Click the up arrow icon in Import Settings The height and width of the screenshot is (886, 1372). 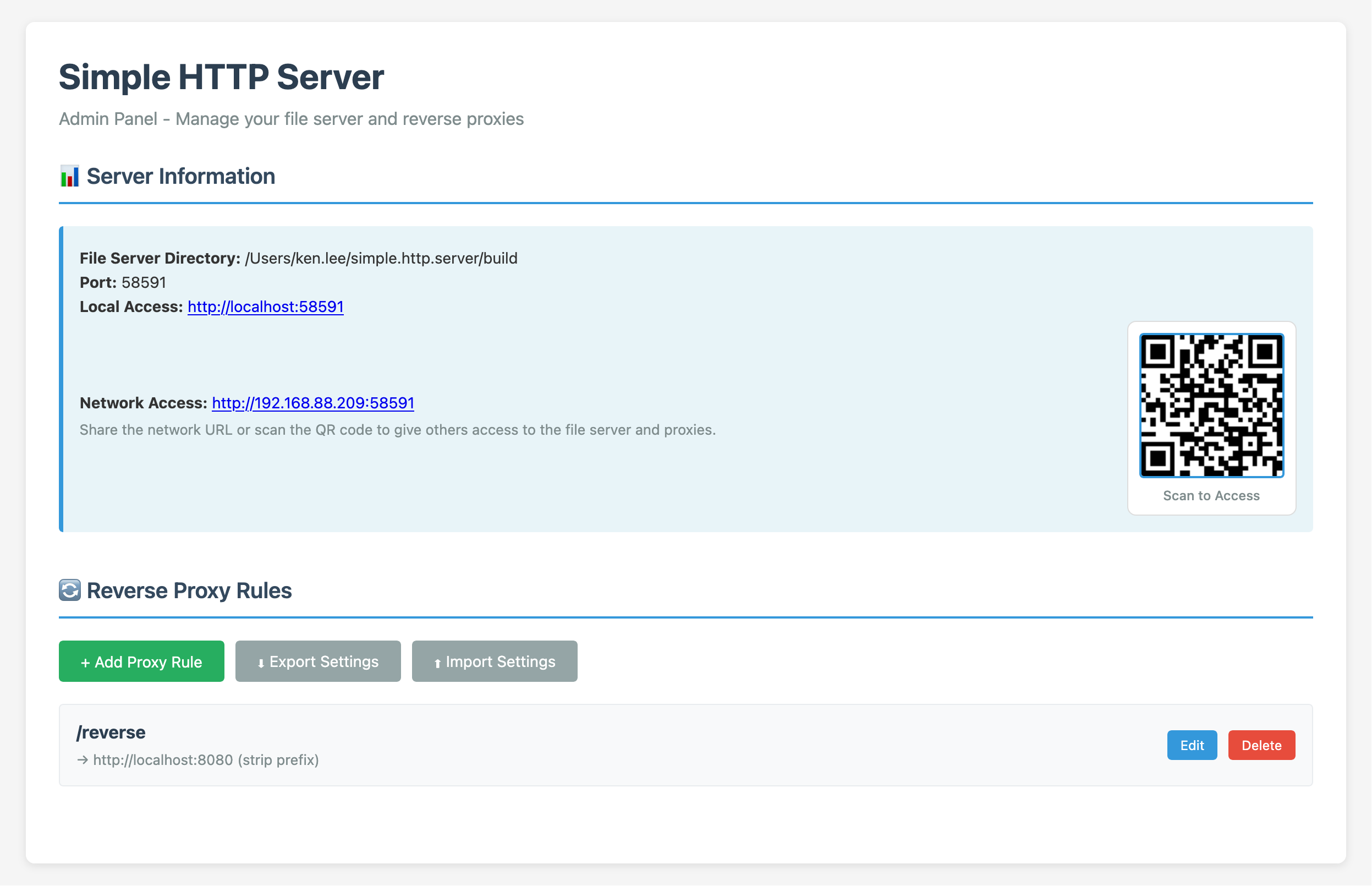coord(439,661)
